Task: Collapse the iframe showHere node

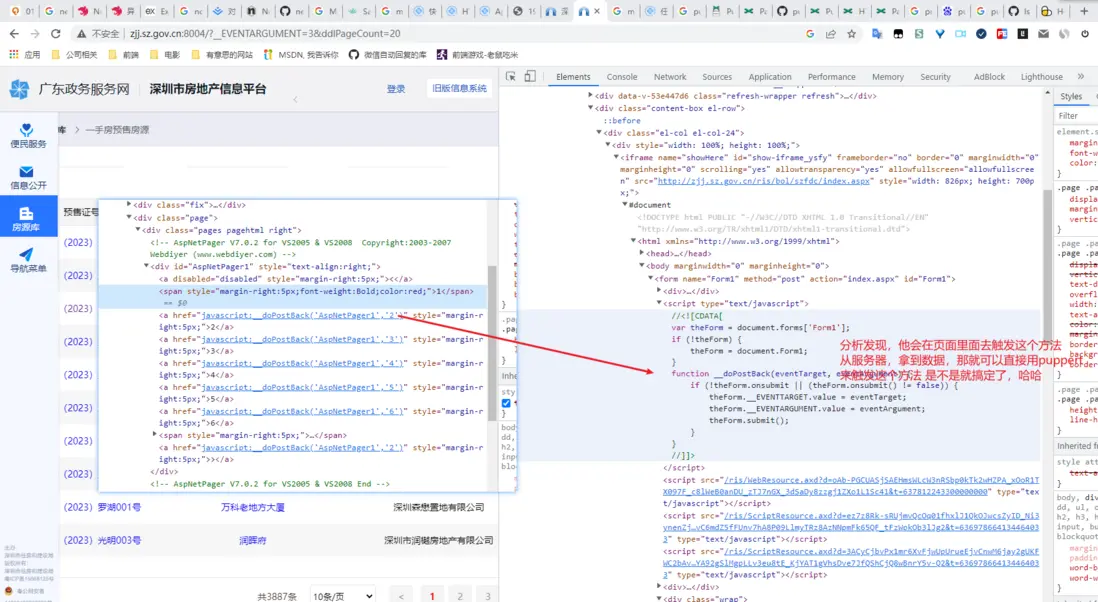Action: 614,157
